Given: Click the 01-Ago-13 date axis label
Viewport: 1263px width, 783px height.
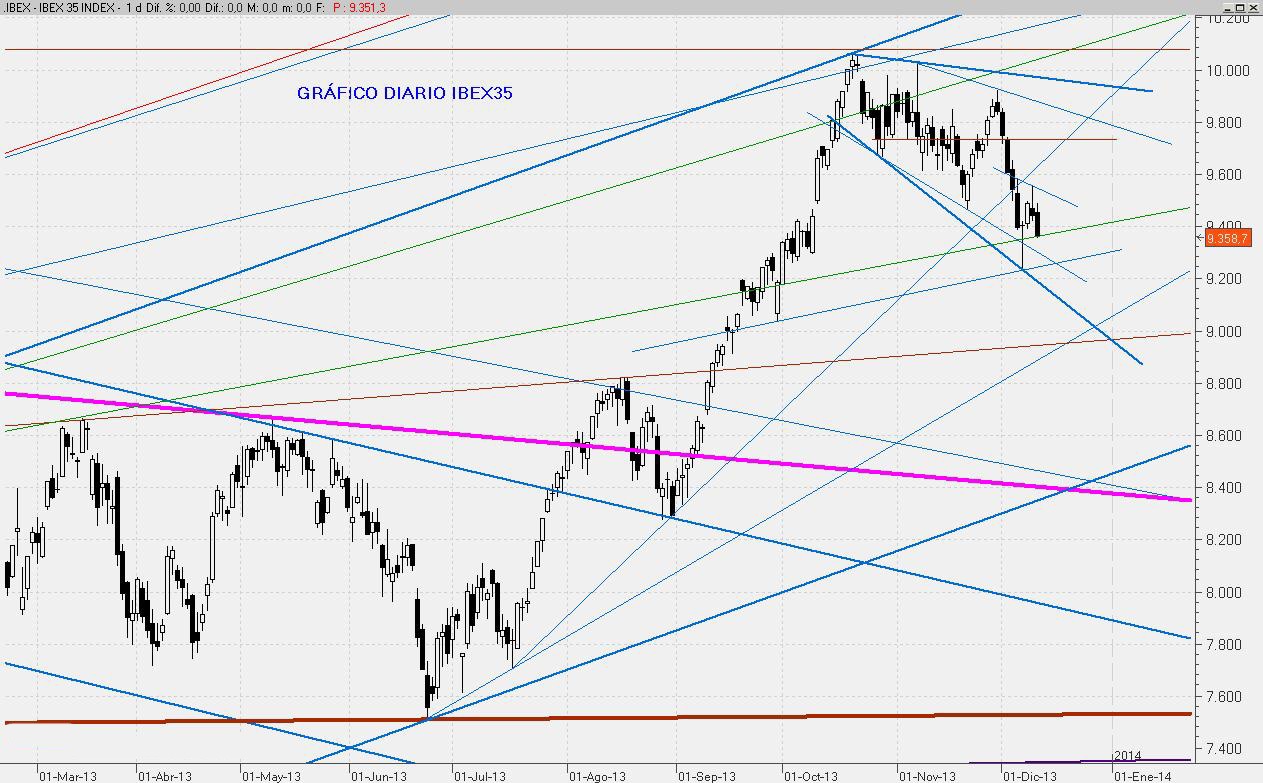Looking at the screenshot, I should [x=597, y=775].
